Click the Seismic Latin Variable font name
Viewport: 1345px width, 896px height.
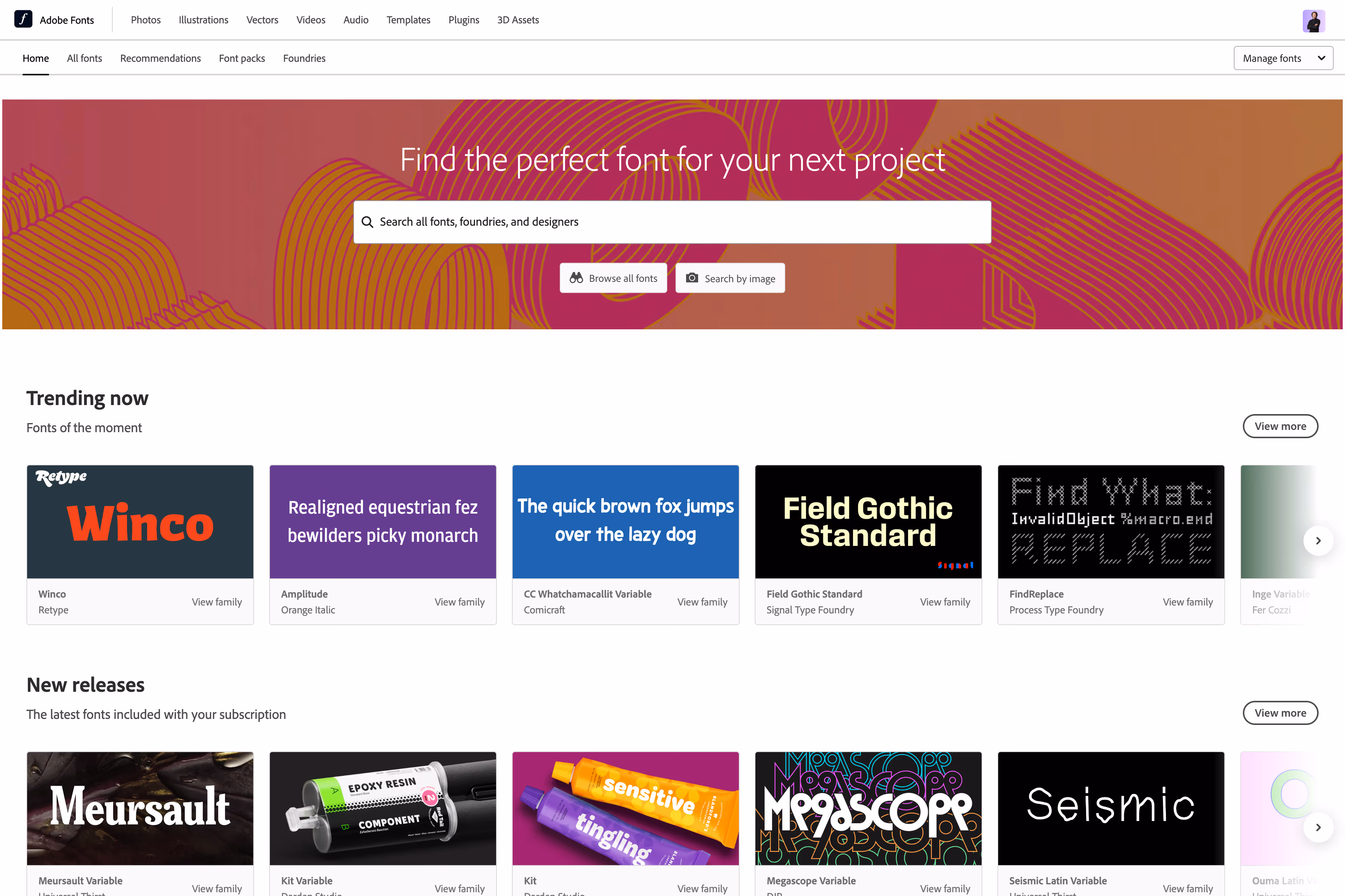tap(1058, 881)
